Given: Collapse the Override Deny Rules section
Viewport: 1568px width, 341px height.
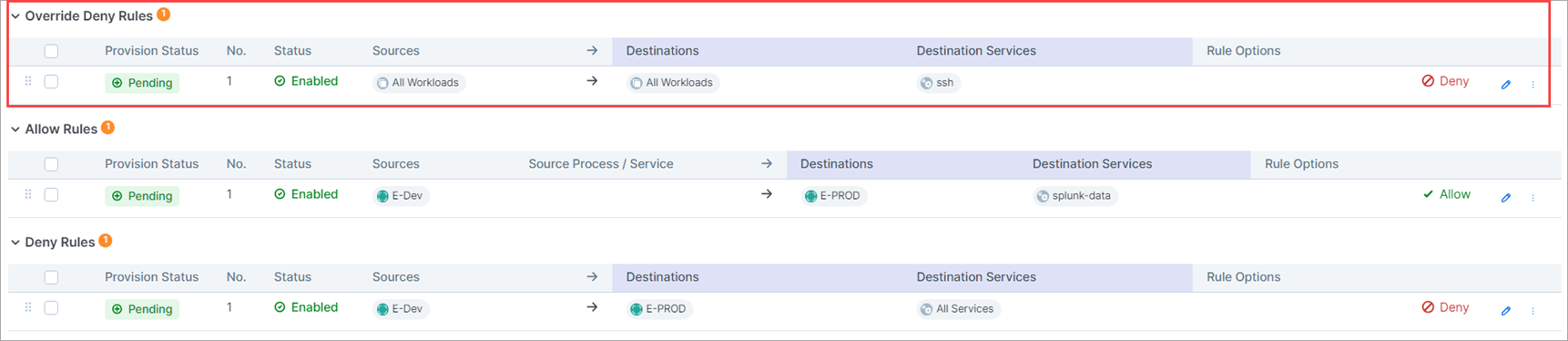Looking at the screenshot, I should click(x=15, y=16).
